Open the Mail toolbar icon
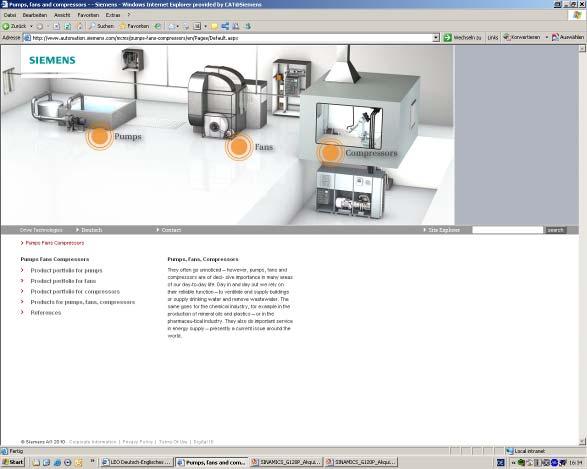Viewport: 587px width, 469px height. 171,26
